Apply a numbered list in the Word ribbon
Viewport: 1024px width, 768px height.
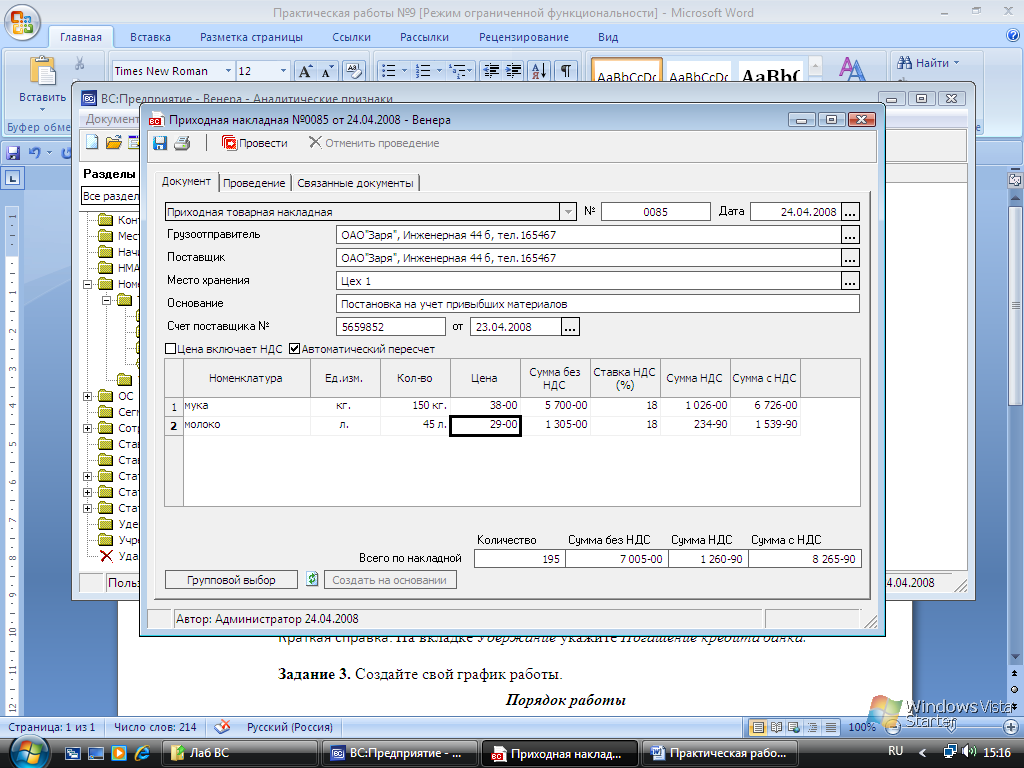424,71
